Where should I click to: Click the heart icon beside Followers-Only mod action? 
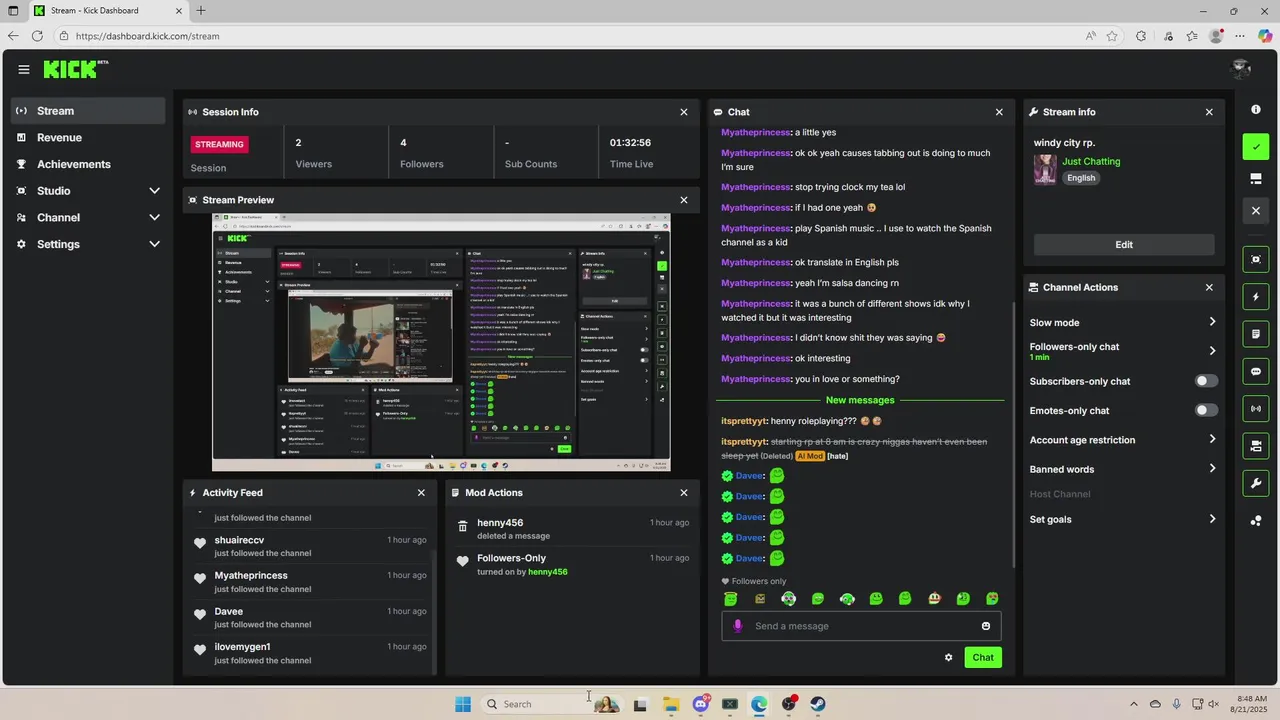[463, 561]
